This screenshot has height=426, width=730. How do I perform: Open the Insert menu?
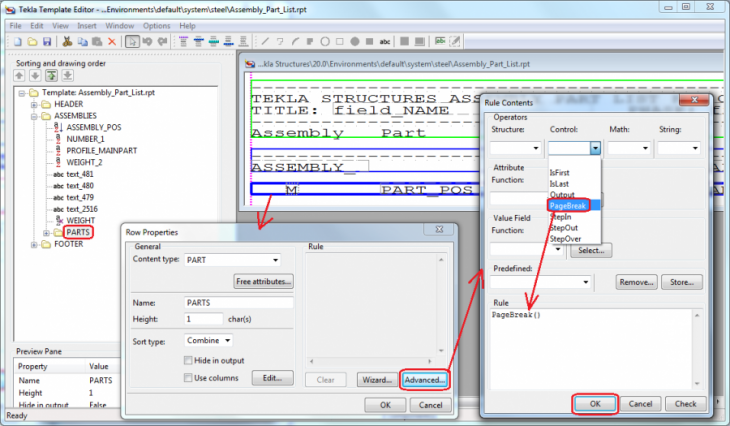pyautogui.click(x=87, y=26)
